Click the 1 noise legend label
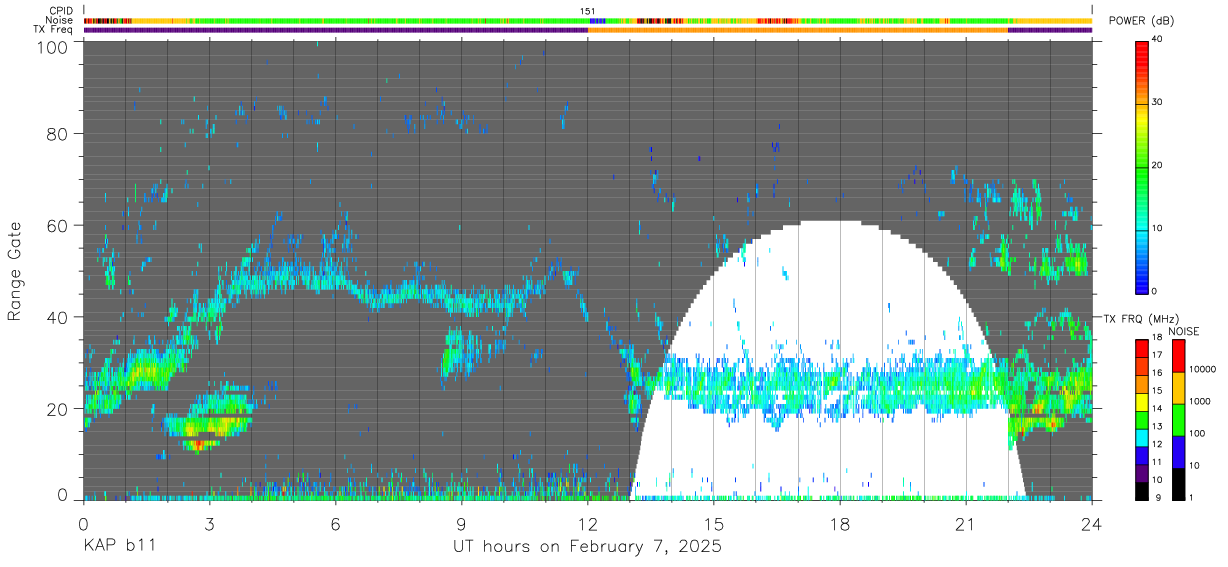 coord(1192,499)
